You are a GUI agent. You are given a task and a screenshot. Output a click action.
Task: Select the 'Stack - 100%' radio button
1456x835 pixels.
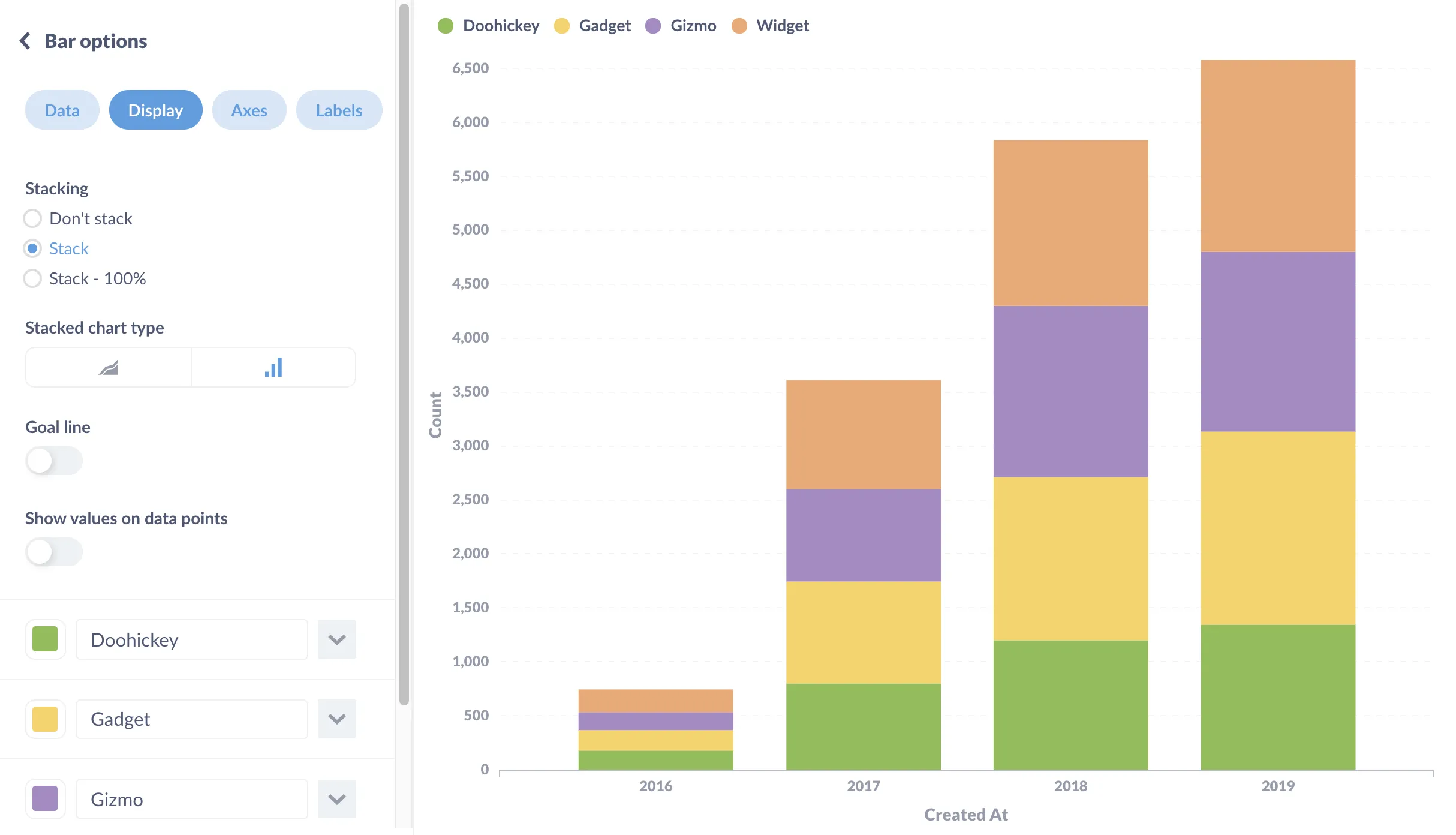(x=33, y=278)
